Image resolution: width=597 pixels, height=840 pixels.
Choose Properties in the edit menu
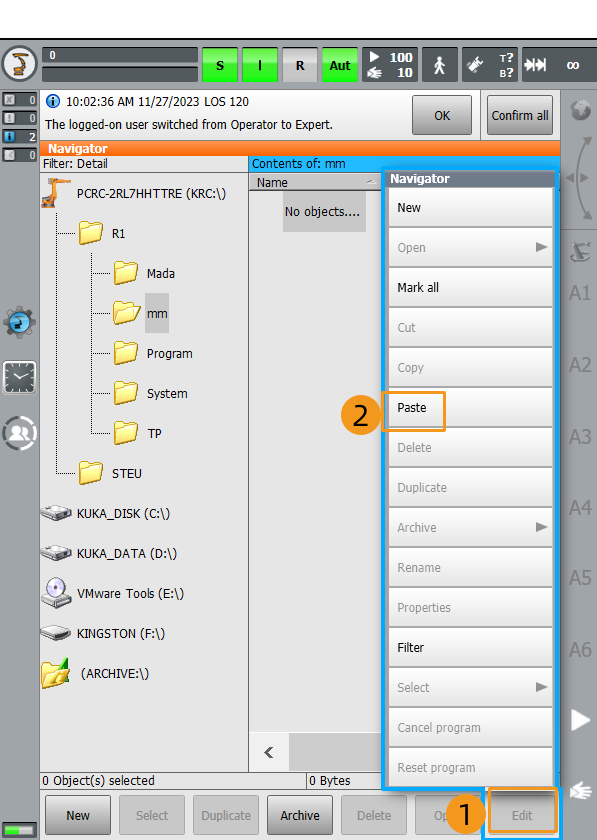(470, 608)
